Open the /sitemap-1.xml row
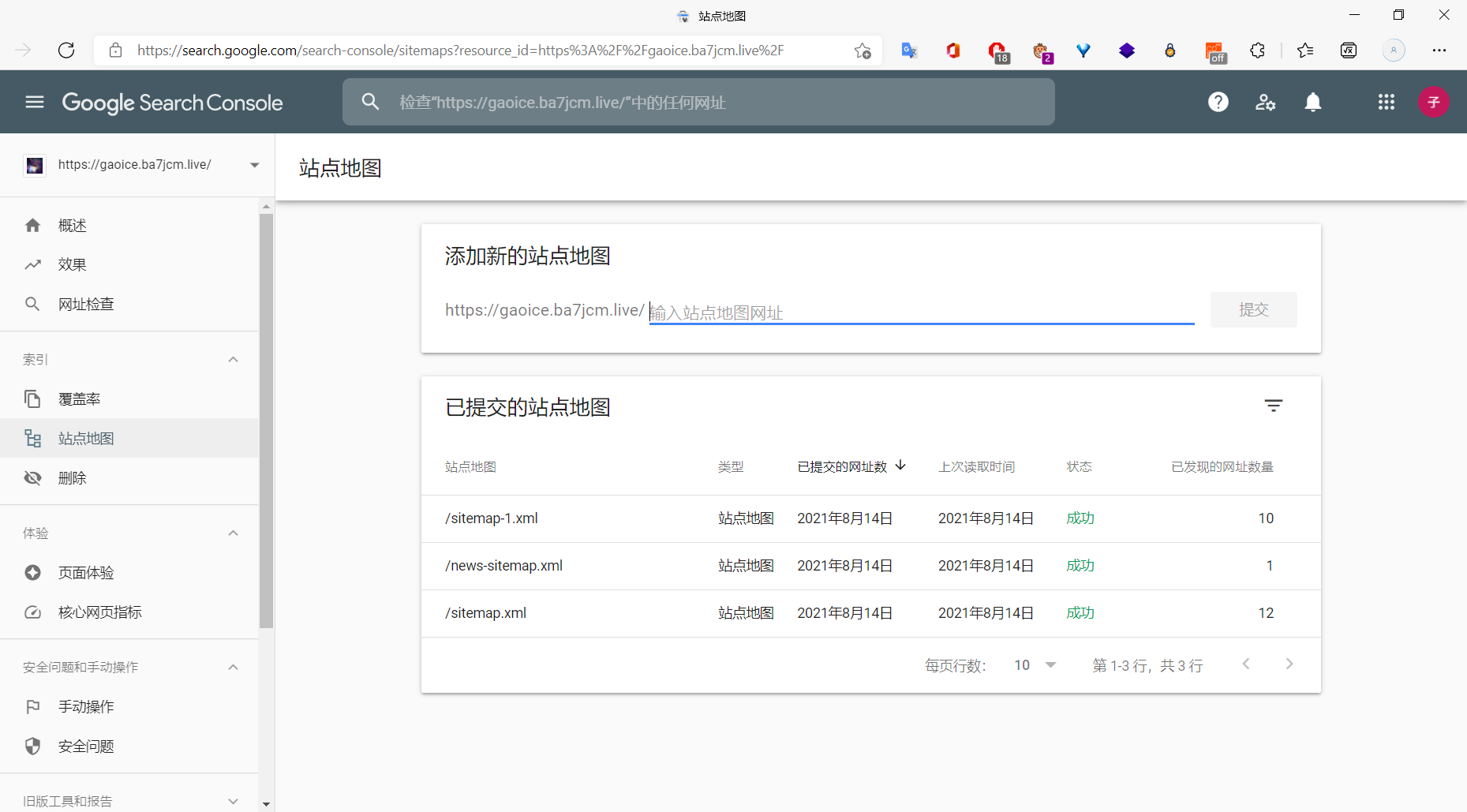The image size is (1467, 812). [x=870, y=518]
